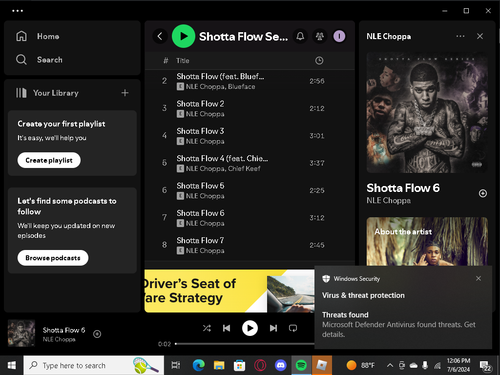The image size is (500, 375).
Task: Click Browse podcasts button
Action: point(53,258)
